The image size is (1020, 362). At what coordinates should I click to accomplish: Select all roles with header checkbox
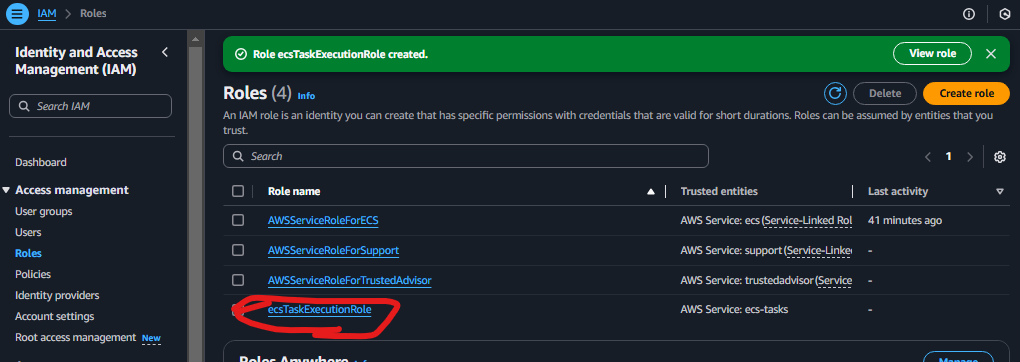coord(238,191)
